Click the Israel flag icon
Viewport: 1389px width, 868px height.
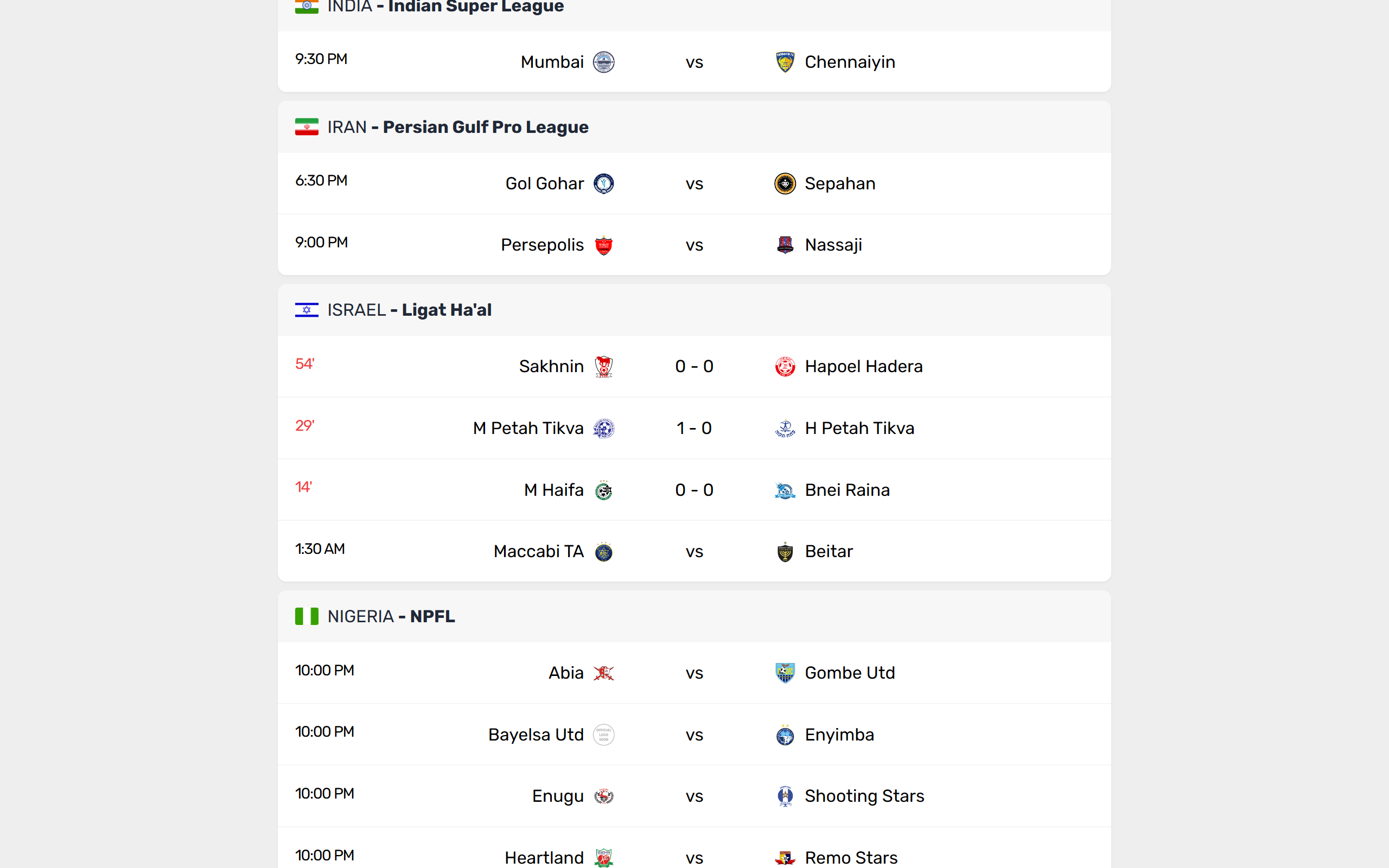pyautogui.click(x=307, y=310)
